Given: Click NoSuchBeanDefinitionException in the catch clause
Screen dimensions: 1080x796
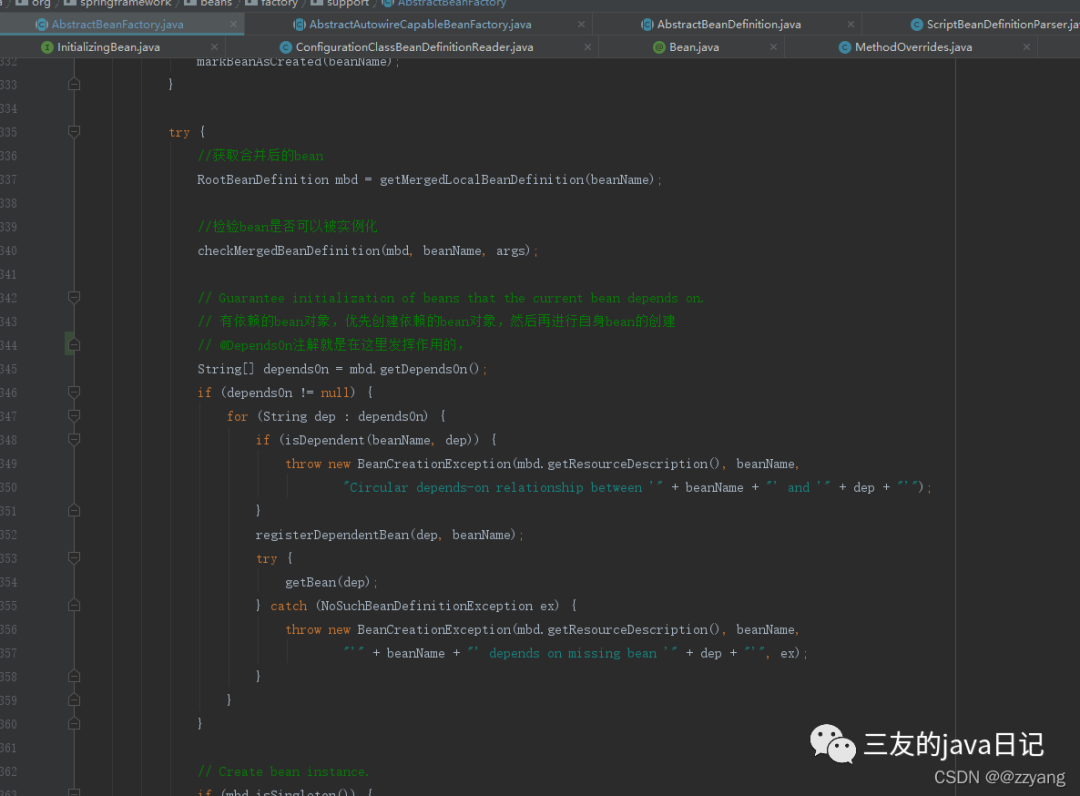Looking at the screenshot, I should (x=426, y=606).
